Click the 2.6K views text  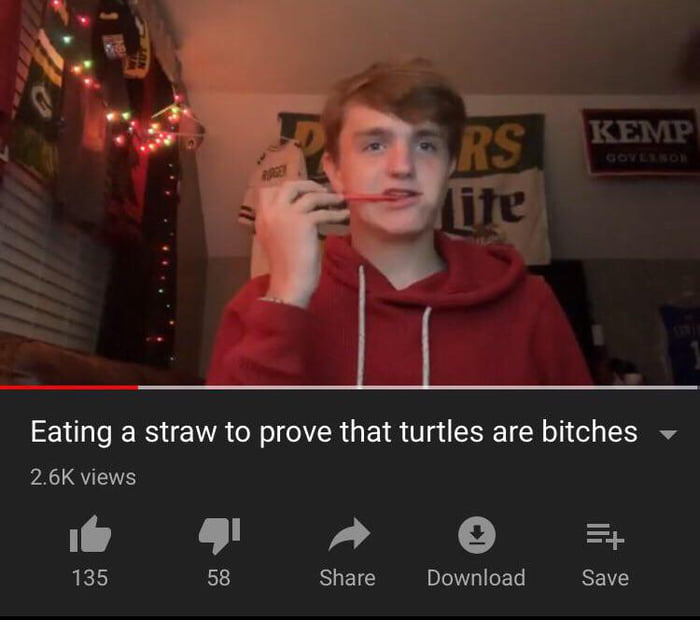(83, 477)
